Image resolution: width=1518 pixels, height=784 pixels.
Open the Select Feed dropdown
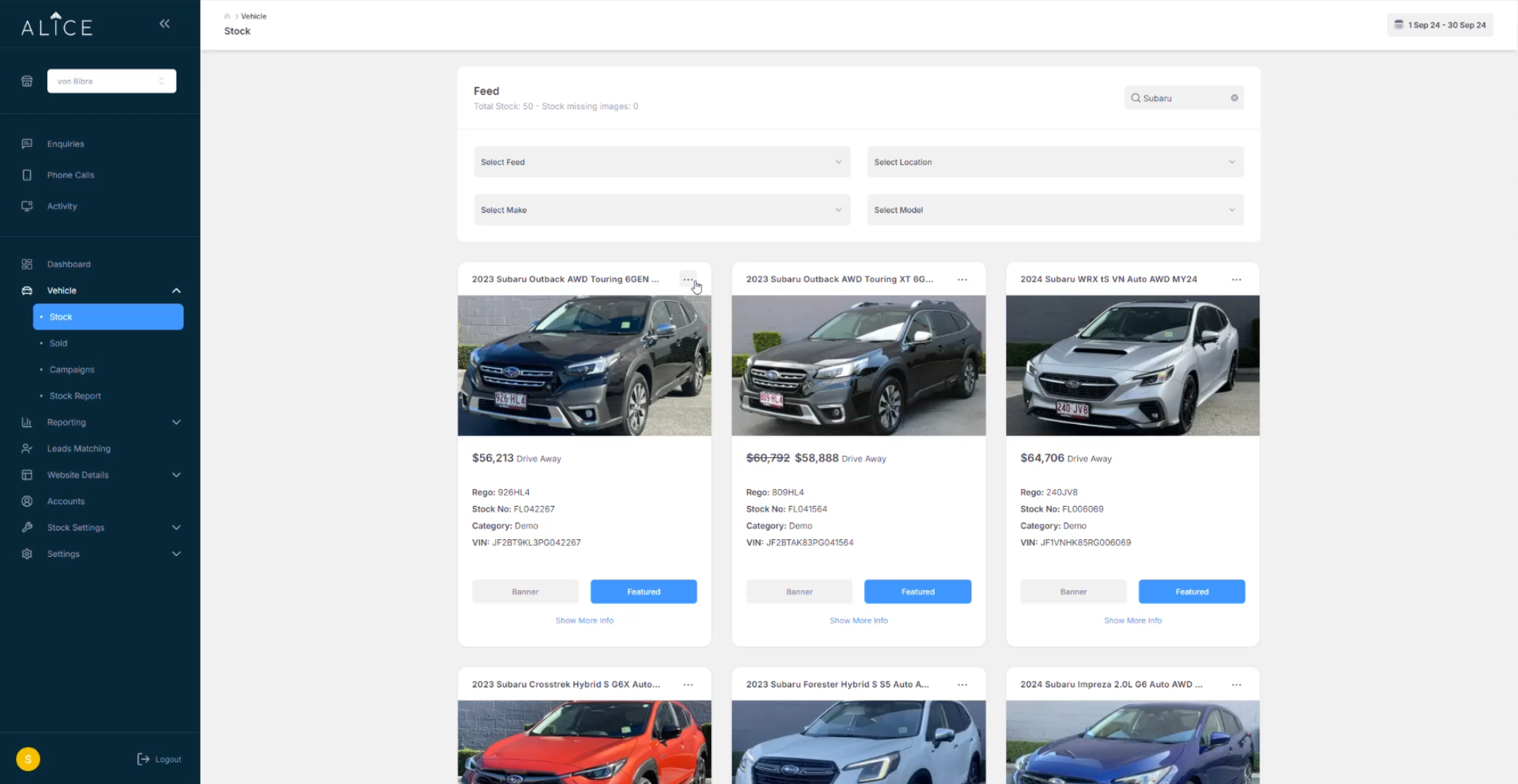pyautogui.click(x=662, y=162)
